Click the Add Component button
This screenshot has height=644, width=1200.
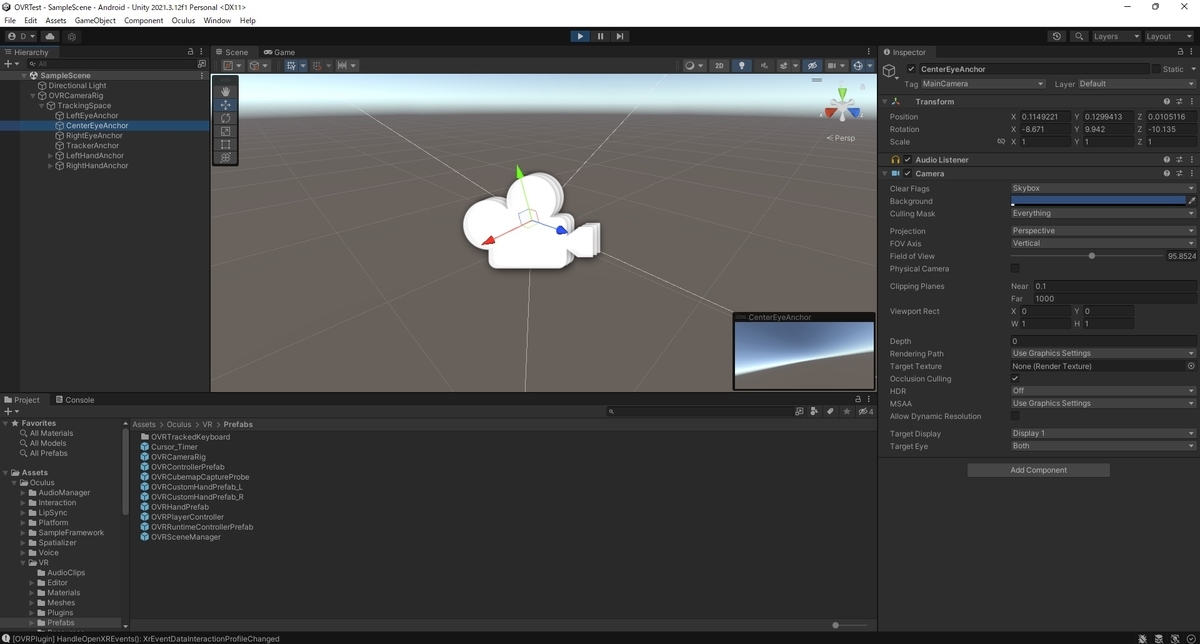point(1038,469)
